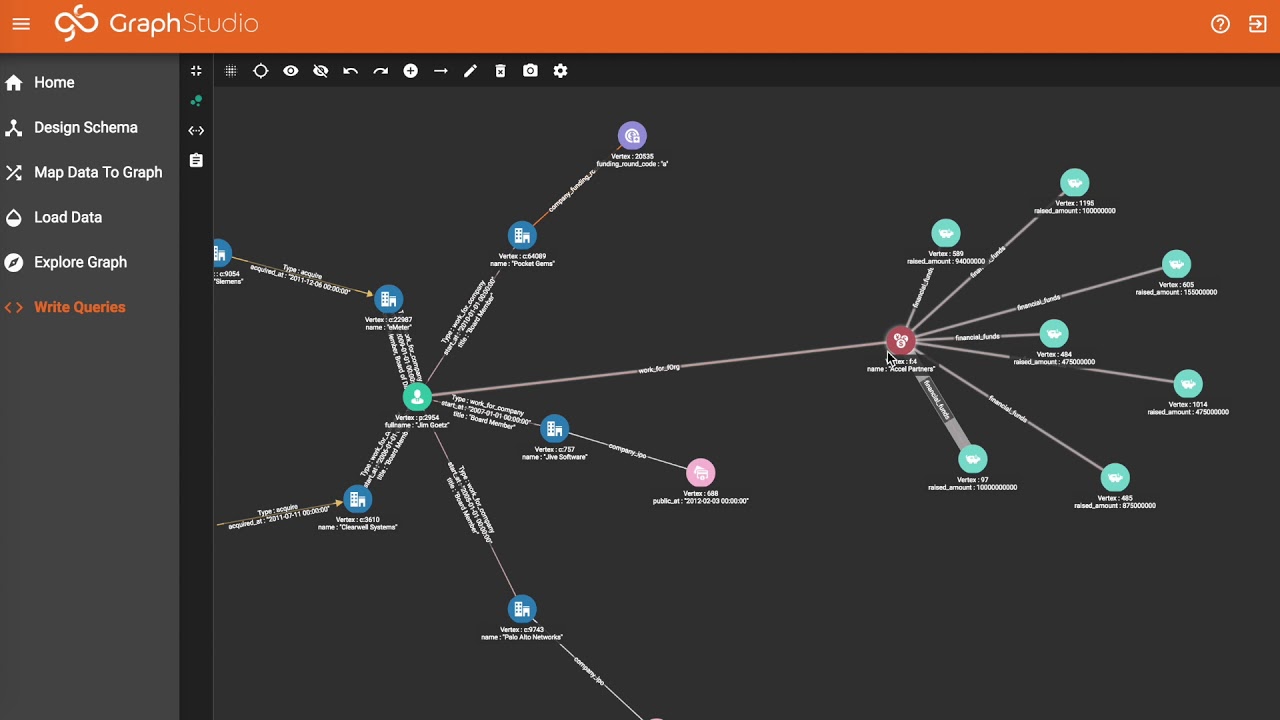Click the financial_funds edge label toward vertex 484
The width and height of the screenshot is (1280, 720).
(977, 337)
